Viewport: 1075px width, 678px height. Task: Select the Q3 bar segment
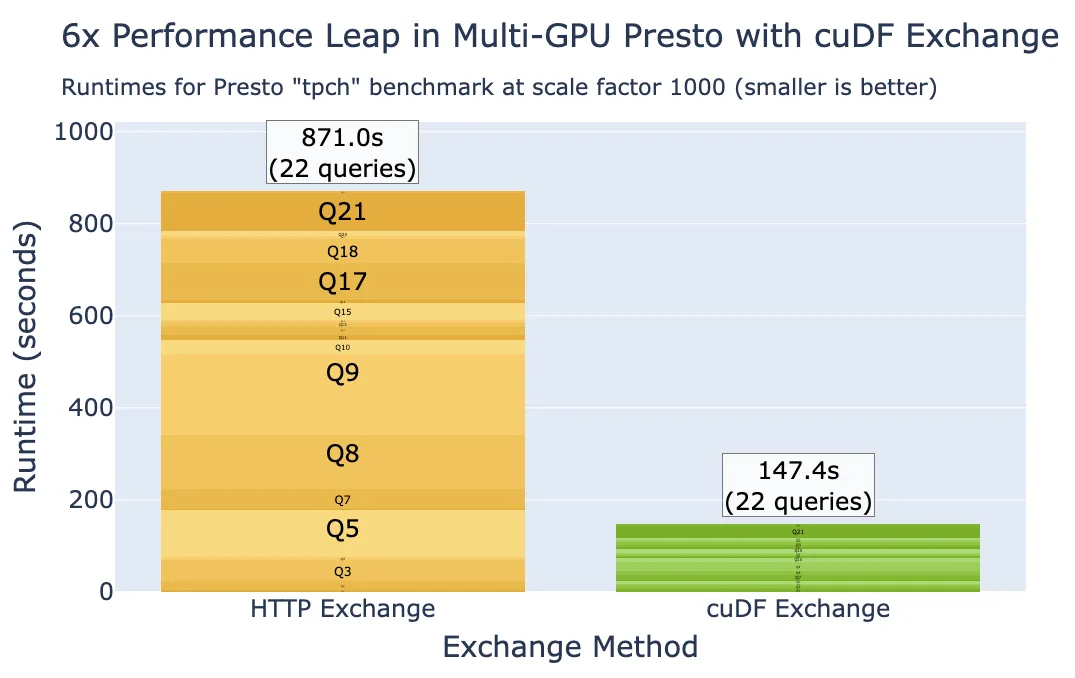[342, 571]
